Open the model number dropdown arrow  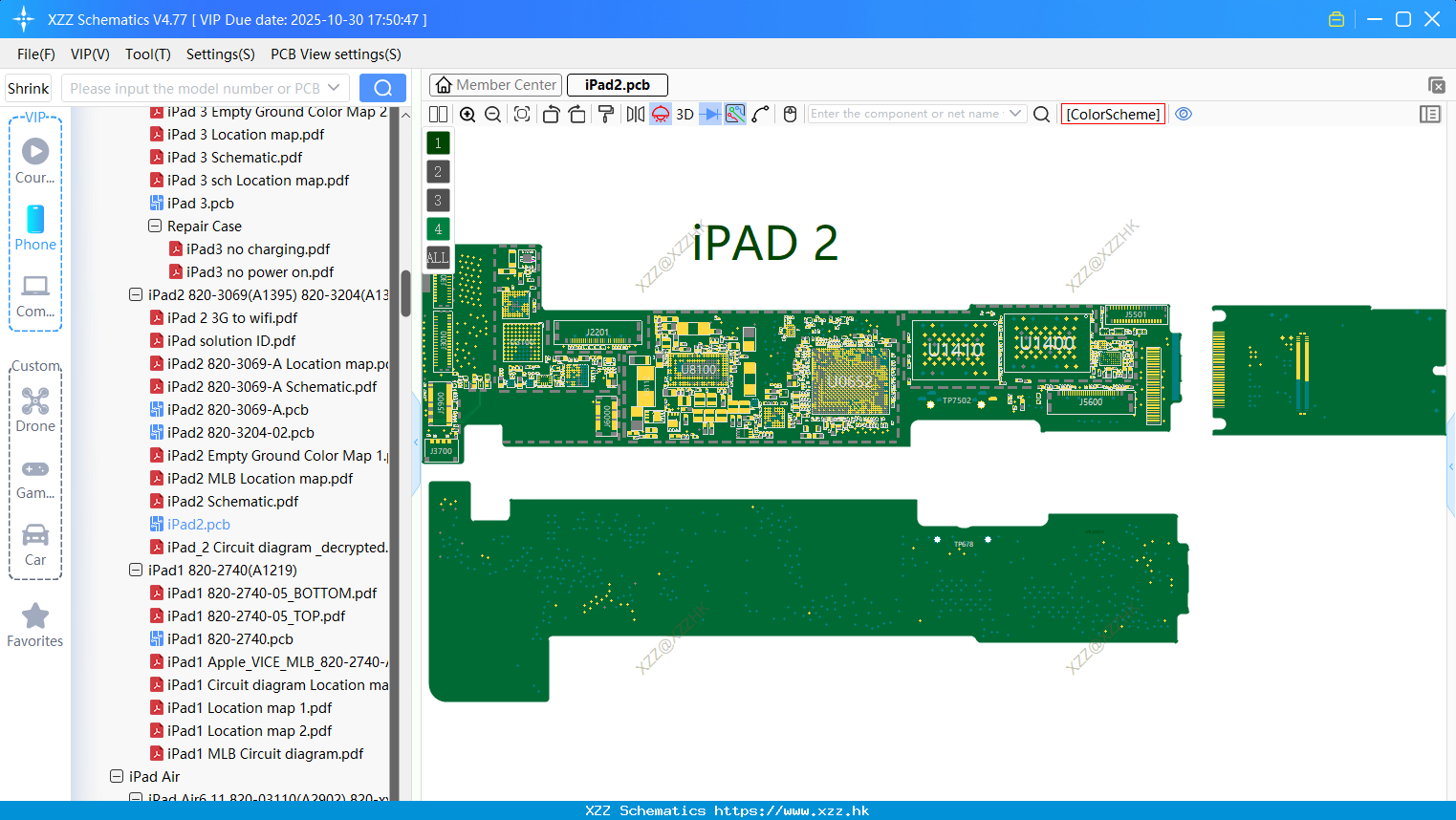point(334,88)
